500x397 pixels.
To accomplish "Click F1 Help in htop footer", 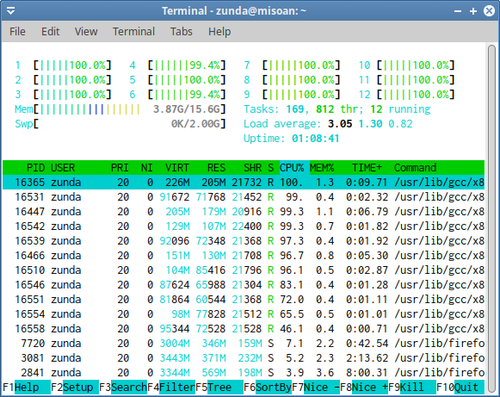I will point(27,387).
